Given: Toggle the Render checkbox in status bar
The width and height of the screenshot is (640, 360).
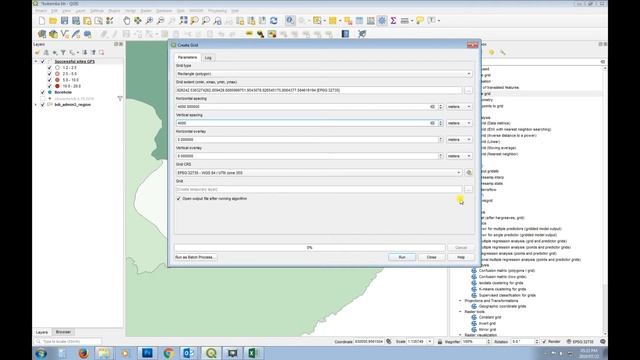Looking at the screenshot, I should pos(544,342).
